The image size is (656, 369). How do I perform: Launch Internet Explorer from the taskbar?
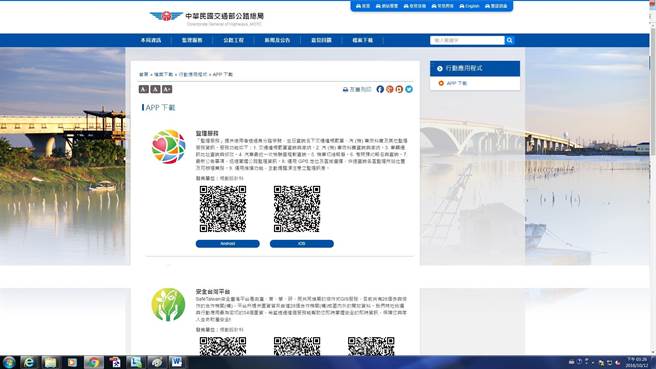(x=29, y=362)
